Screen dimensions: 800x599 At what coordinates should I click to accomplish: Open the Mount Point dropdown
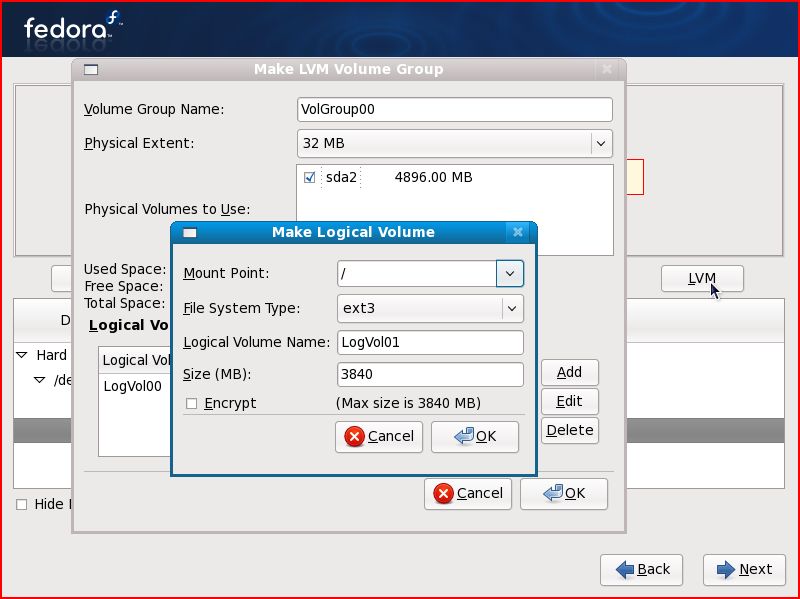click(510, 273)
